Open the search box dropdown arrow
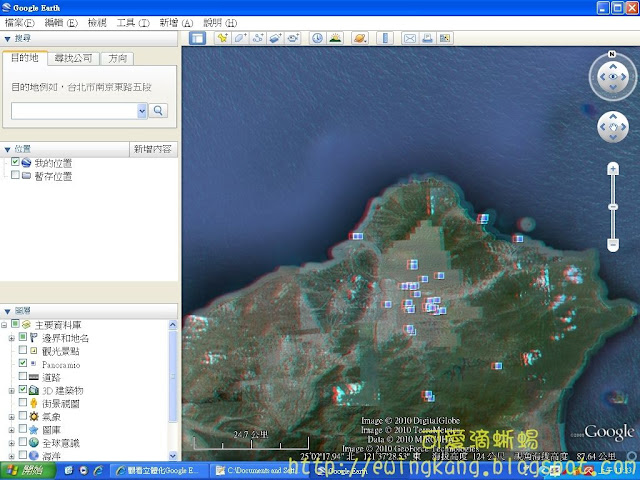The height and width of the screenshot is (480, 640). pos(142,111)
